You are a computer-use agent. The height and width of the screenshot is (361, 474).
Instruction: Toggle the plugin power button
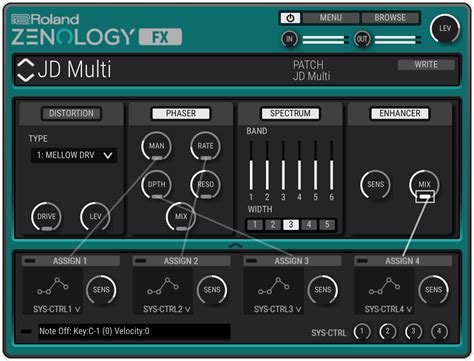[290, 18]
